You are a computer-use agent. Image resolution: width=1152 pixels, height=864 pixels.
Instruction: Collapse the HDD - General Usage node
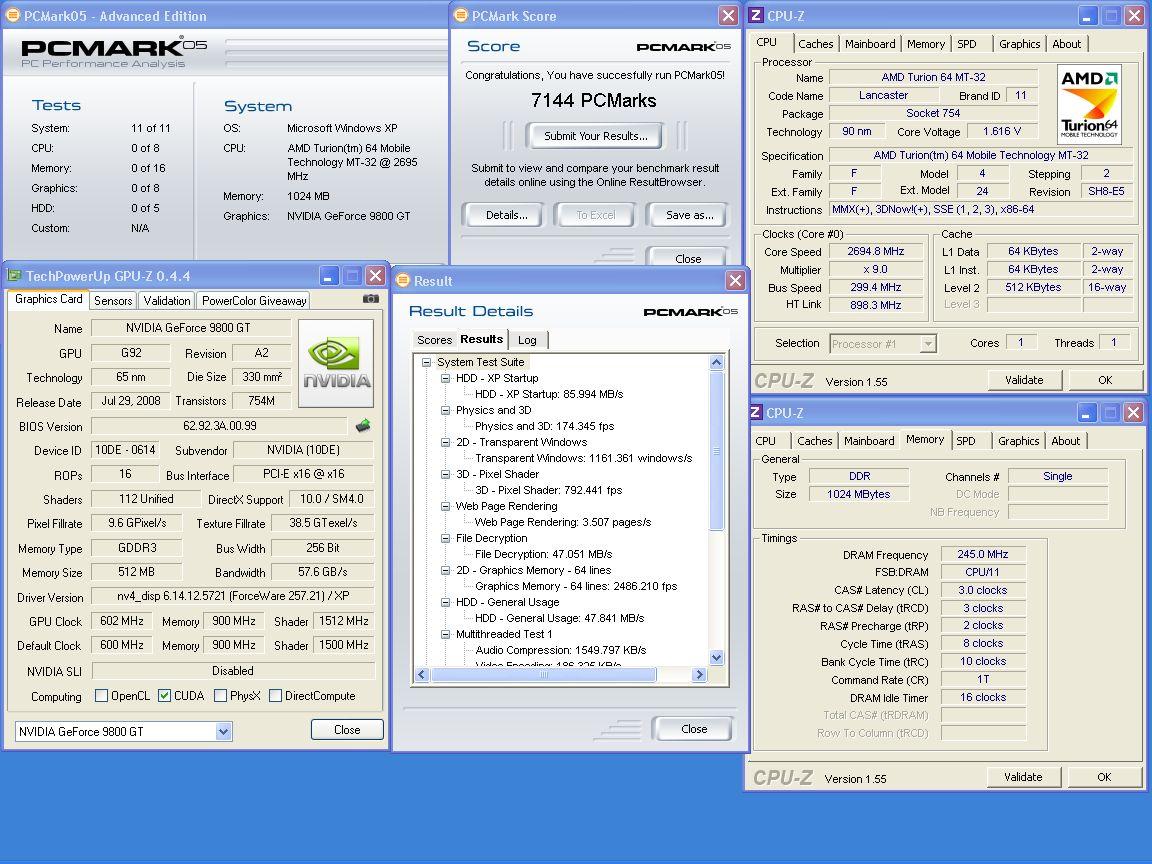pos(445,602)
